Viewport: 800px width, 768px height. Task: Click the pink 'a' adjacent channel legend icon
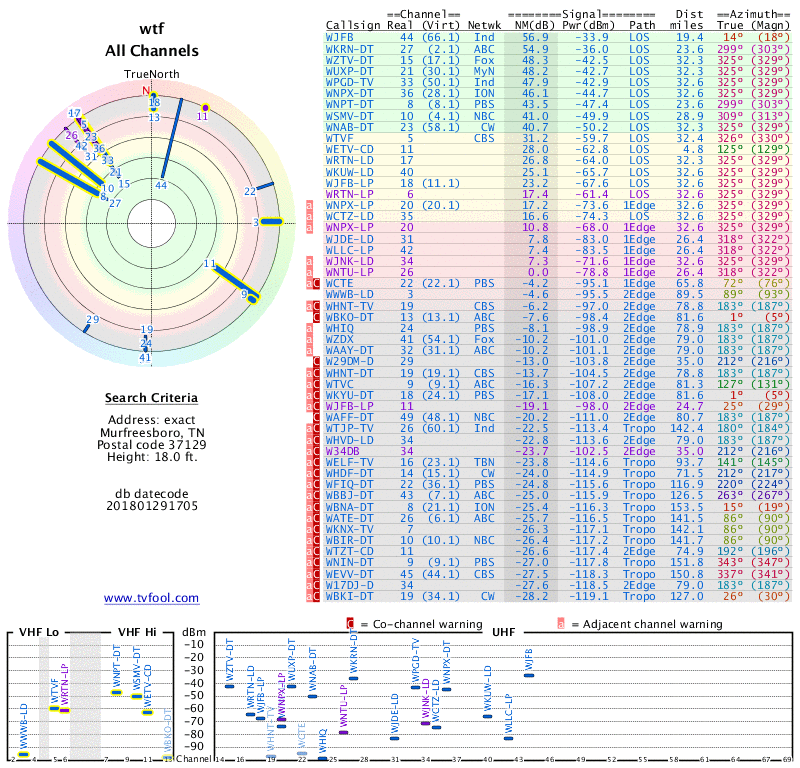(561, 624)
